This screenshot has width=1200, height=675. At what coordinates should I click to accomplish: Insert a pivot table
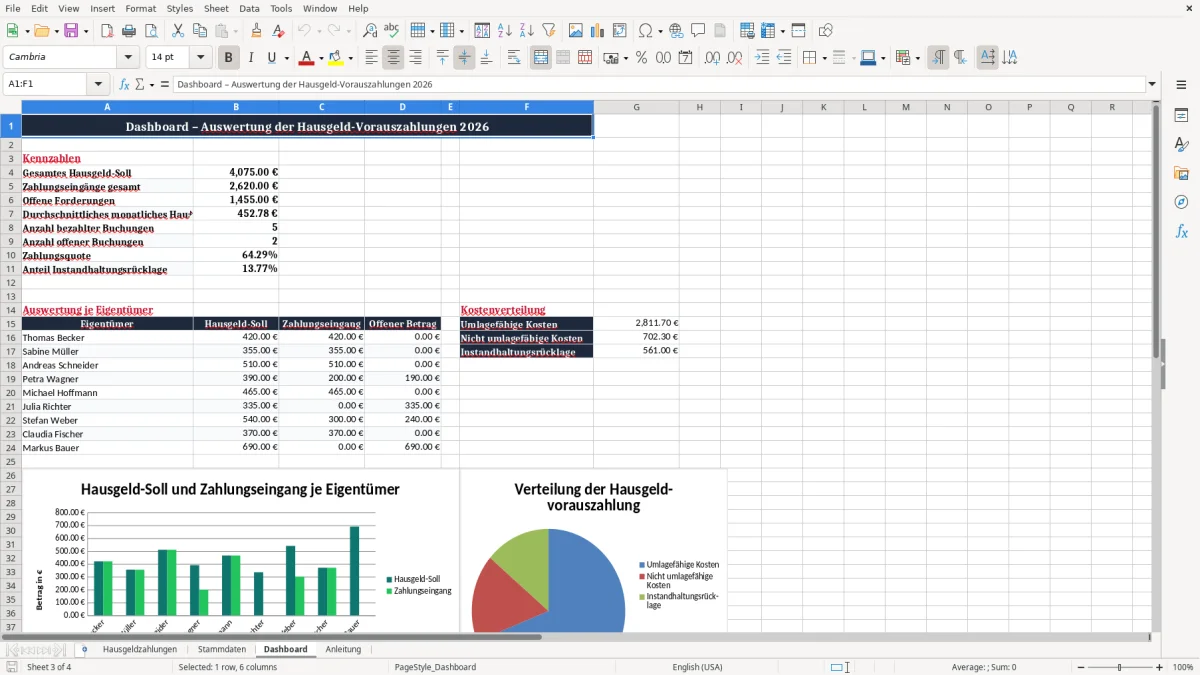620,30
